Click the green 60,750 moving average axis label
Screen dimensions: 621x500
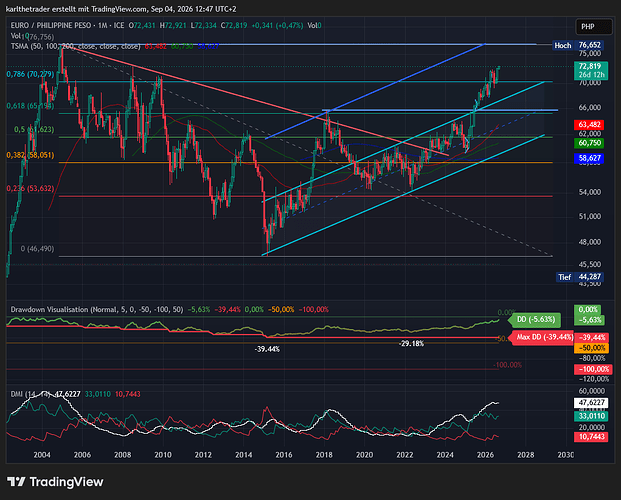[x=590, y=143]
